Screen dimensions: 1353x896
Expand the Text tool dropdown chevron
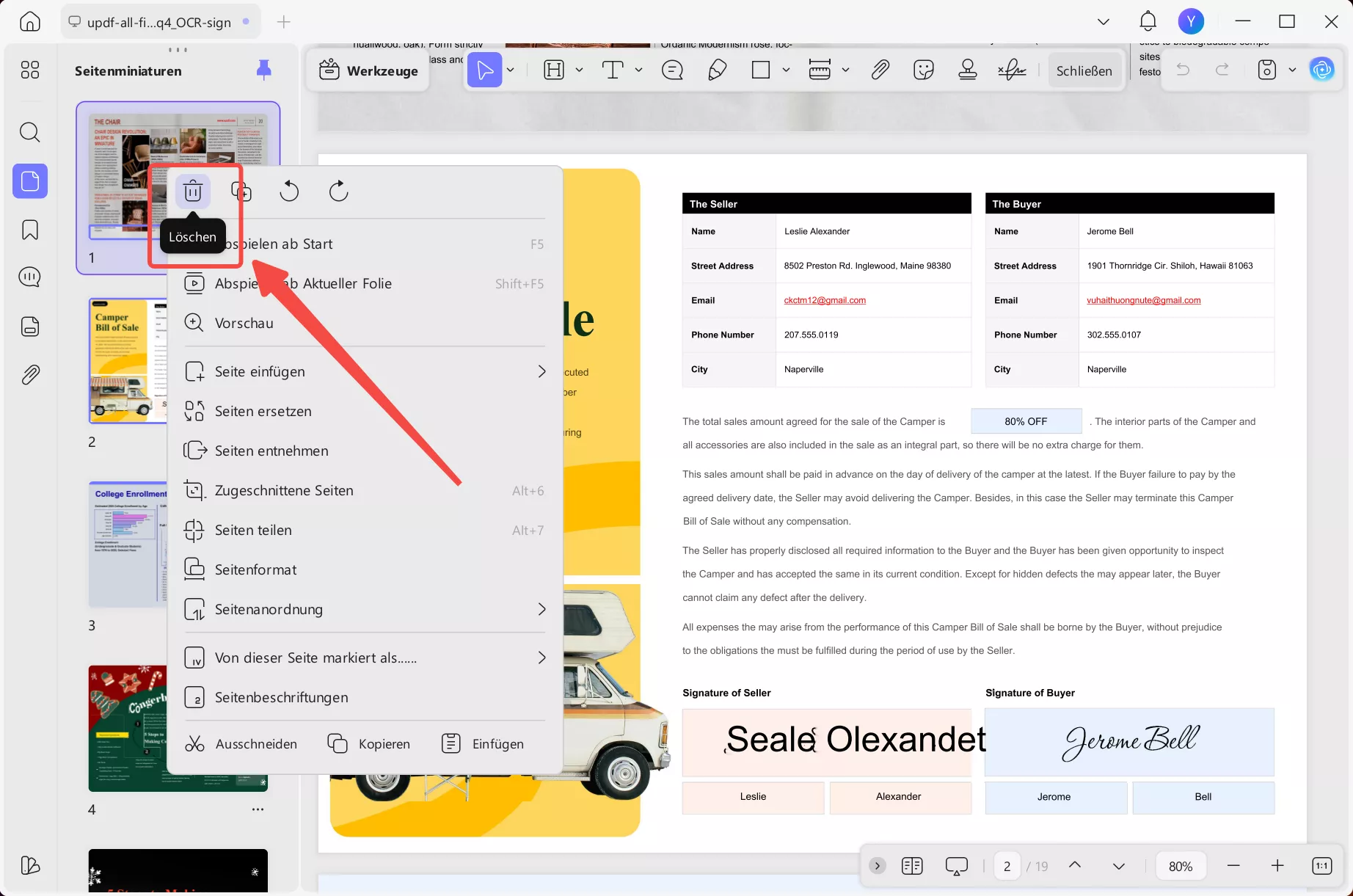coord(638,70)
